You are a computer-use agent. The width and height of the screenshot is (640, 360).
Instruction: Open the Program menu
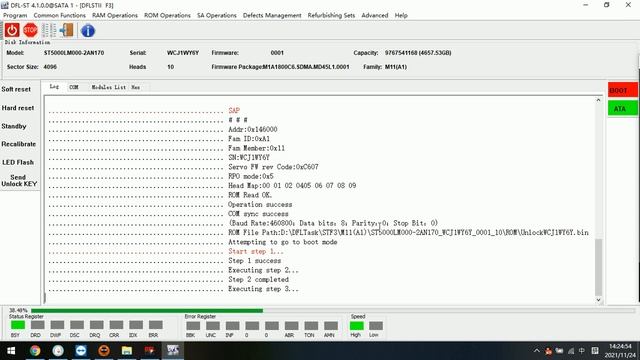(x=15, y=15)
